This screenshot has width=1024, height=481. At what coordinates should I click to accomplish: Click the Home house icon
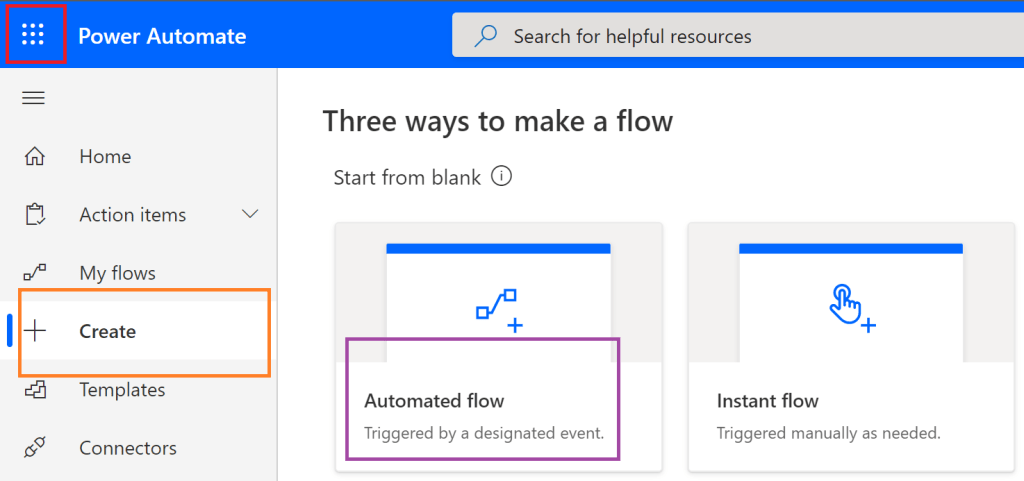35,157
